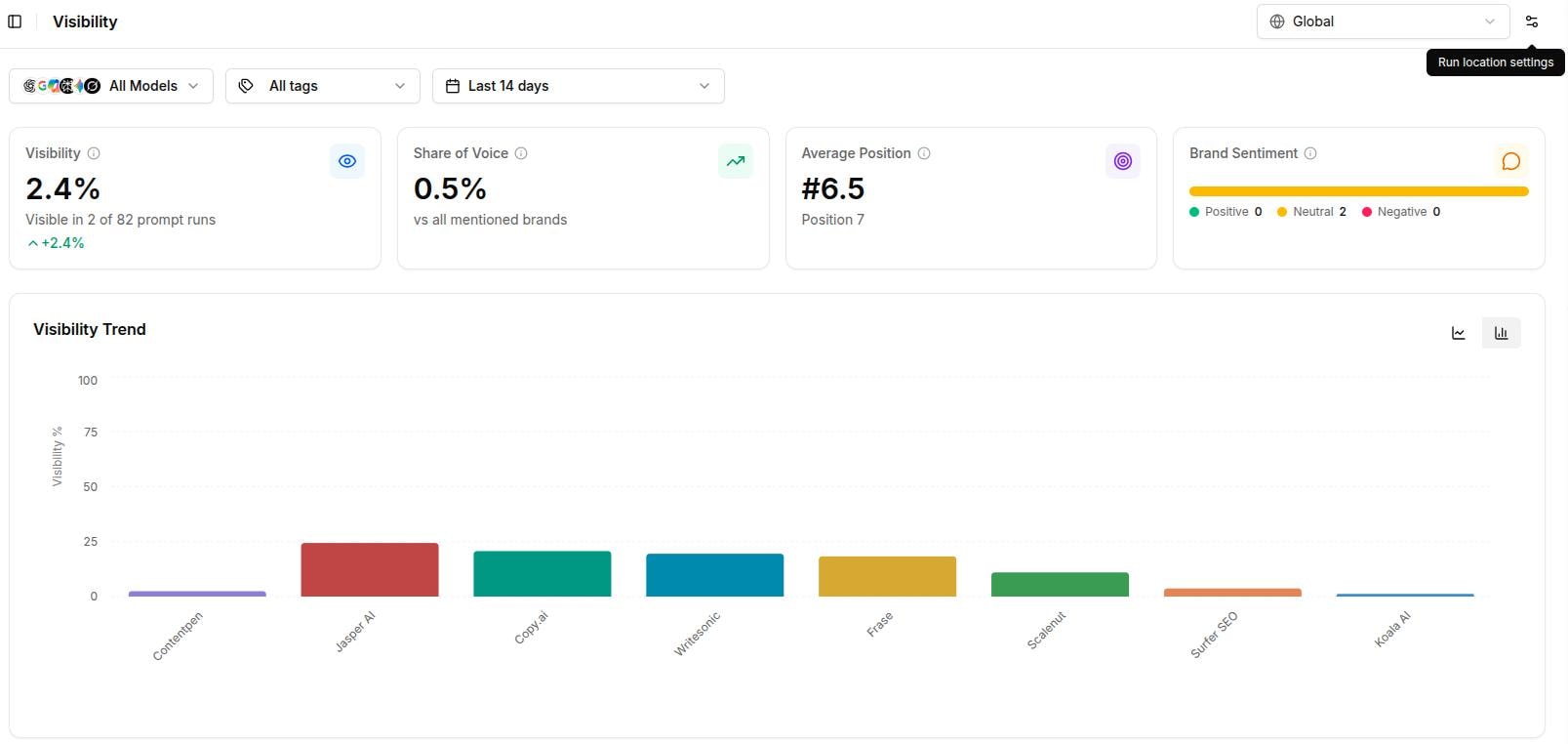Click the Koala AI axis label
This screenshot has width=1568, height=744.
click(x=1392, y=629)
